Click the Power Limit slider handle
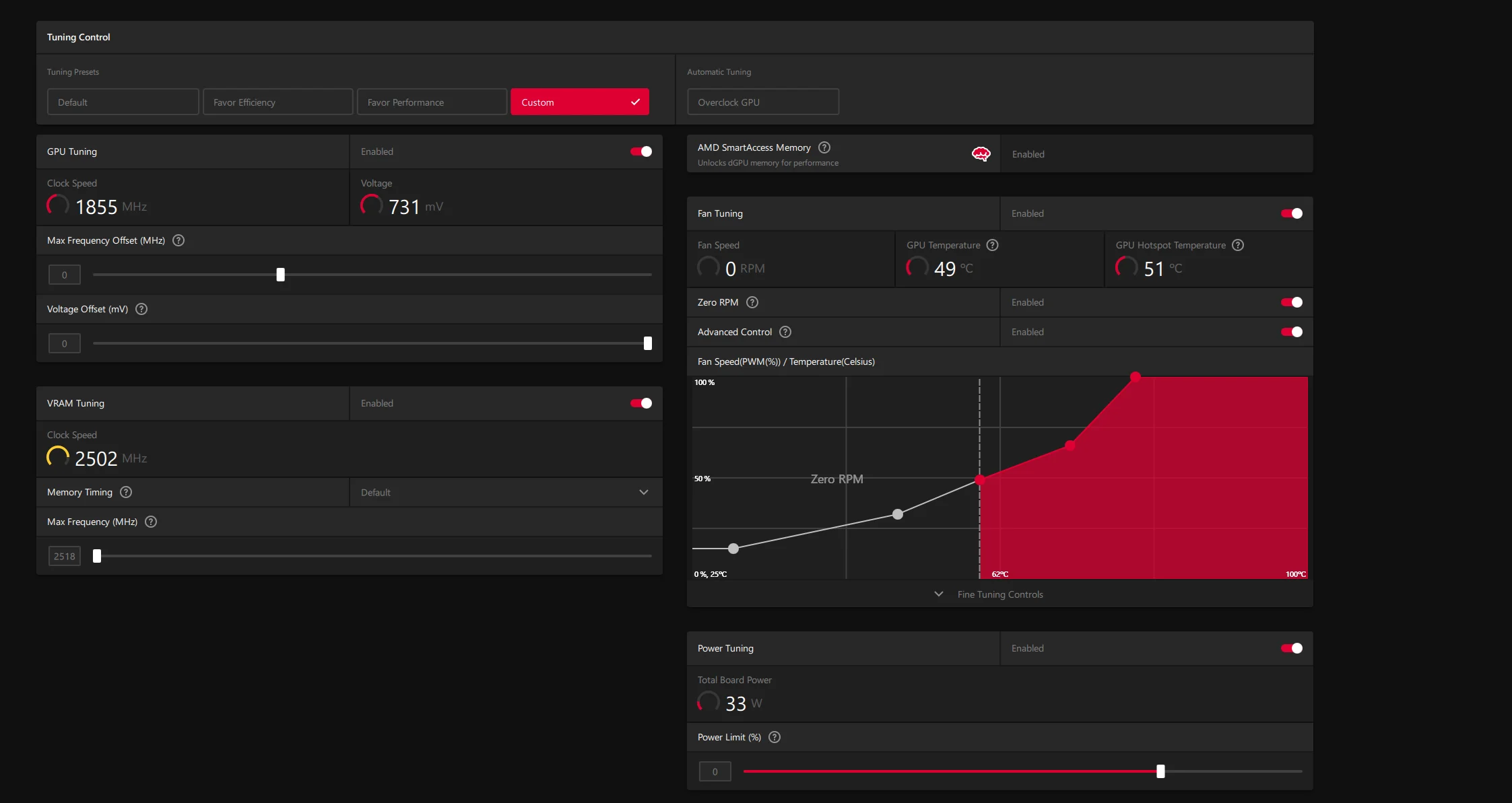The height and width of the screenshot is (803, 1512). pyautogui.click(x=1160, y=771)
